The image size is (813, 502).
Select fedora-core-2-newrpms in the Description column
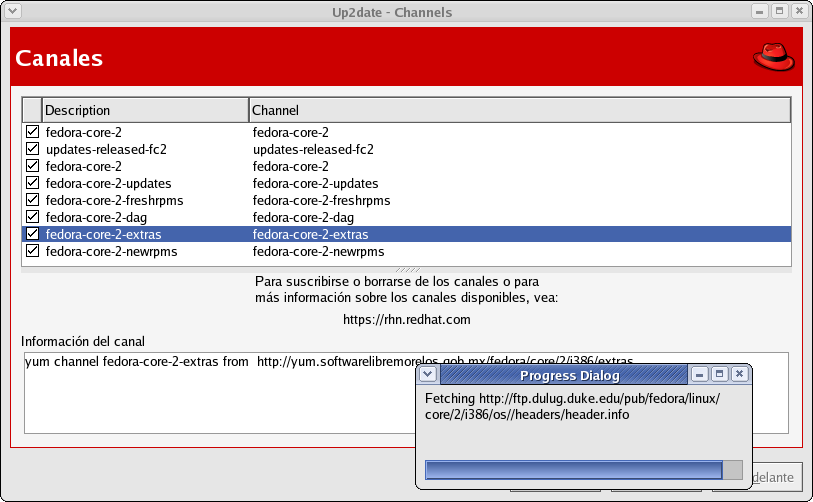[x=111, y=252]
